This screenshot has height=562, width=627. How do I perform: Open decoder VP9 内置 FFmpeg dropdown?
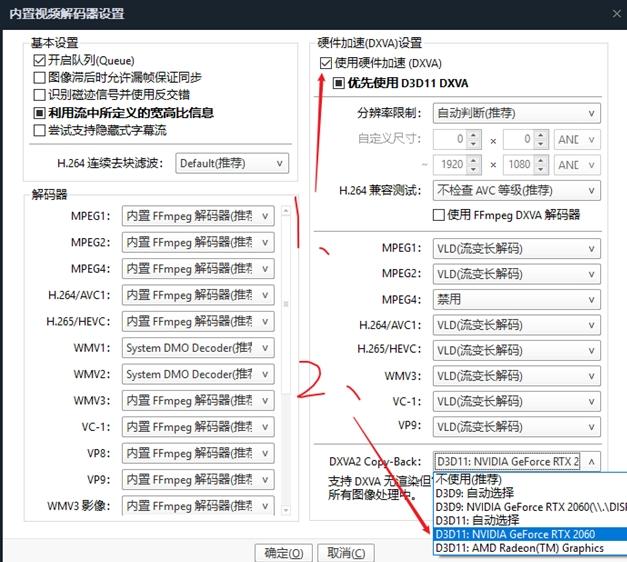click(198, 480)
